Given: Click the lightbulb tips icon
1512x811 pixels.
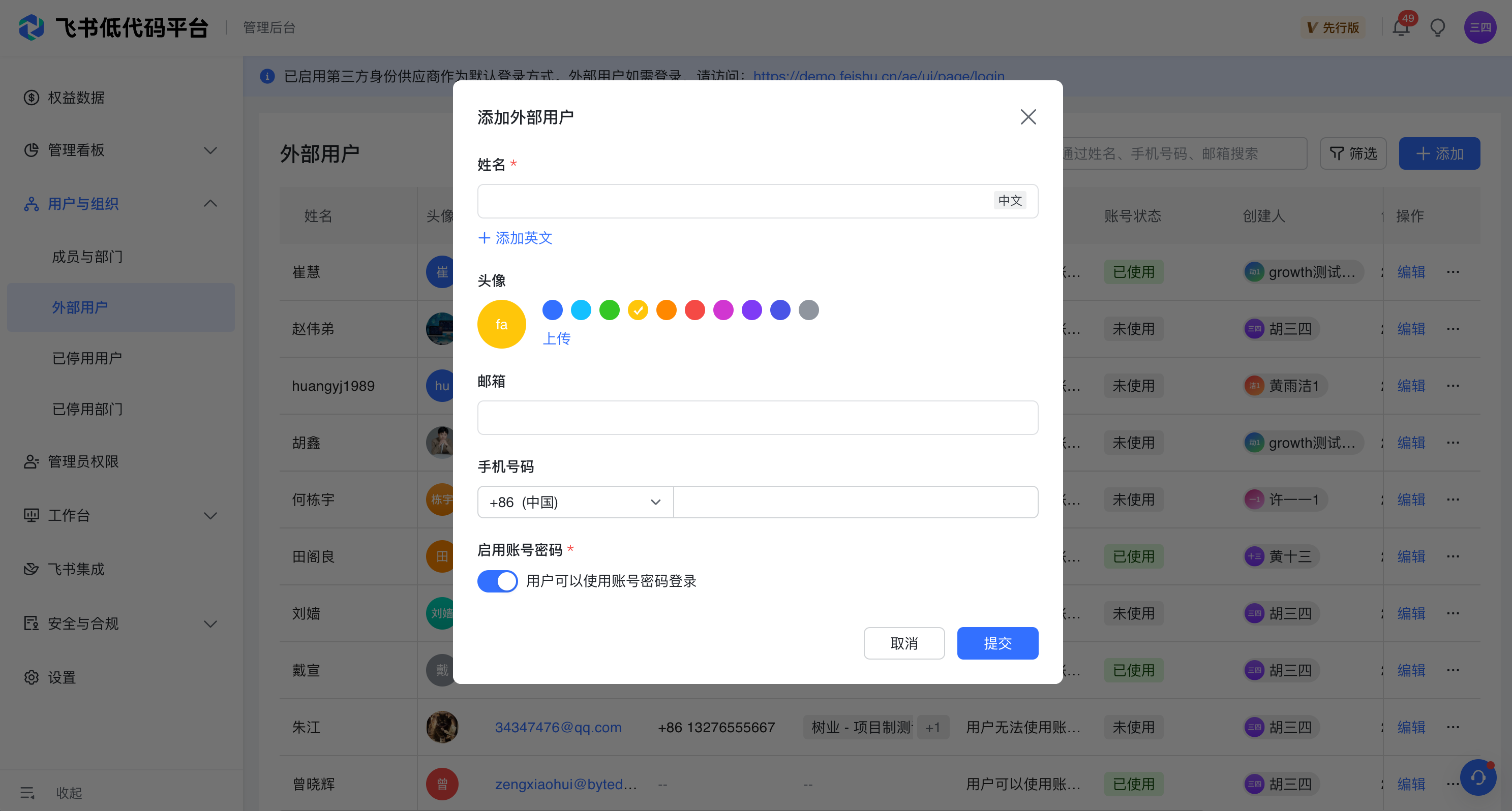Looking at the screenshot, I should point(1437,27).
